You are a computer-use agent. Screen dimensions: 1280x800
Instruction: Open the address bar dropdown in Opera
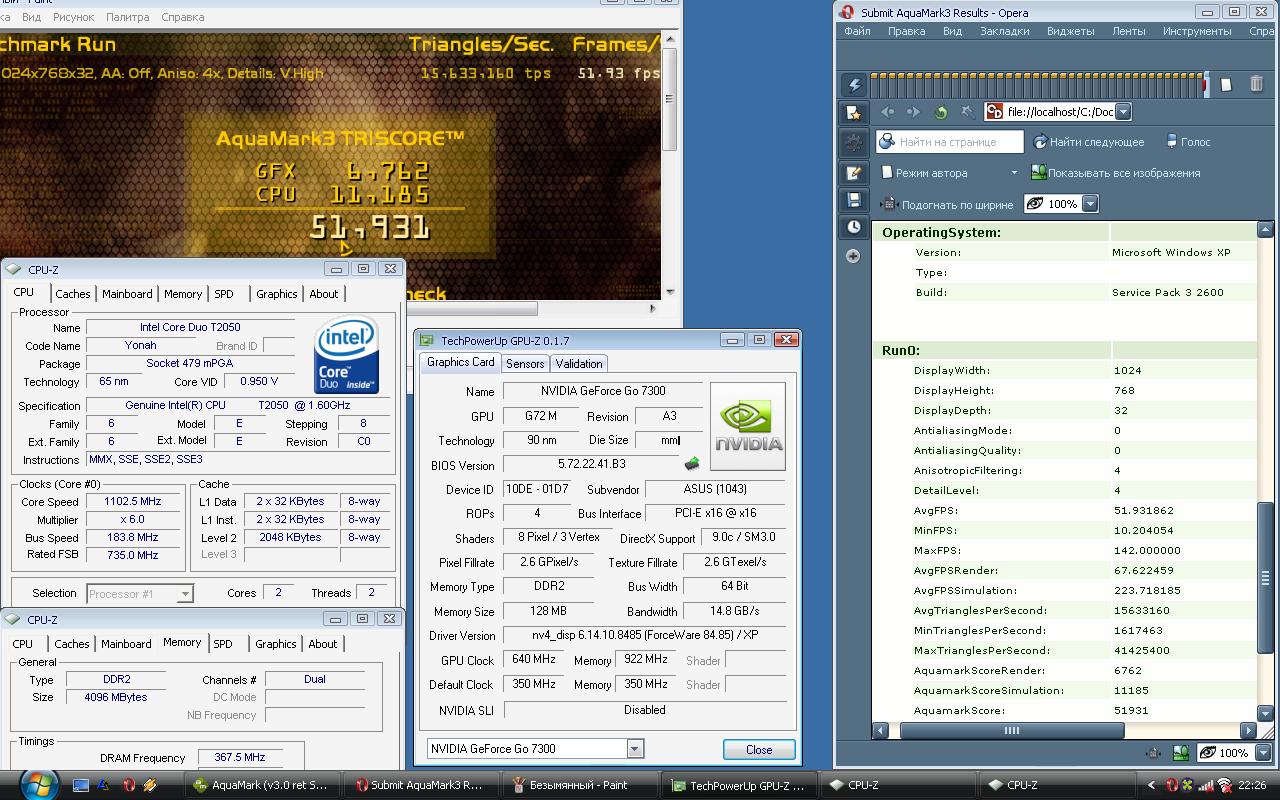[1123, 113]
